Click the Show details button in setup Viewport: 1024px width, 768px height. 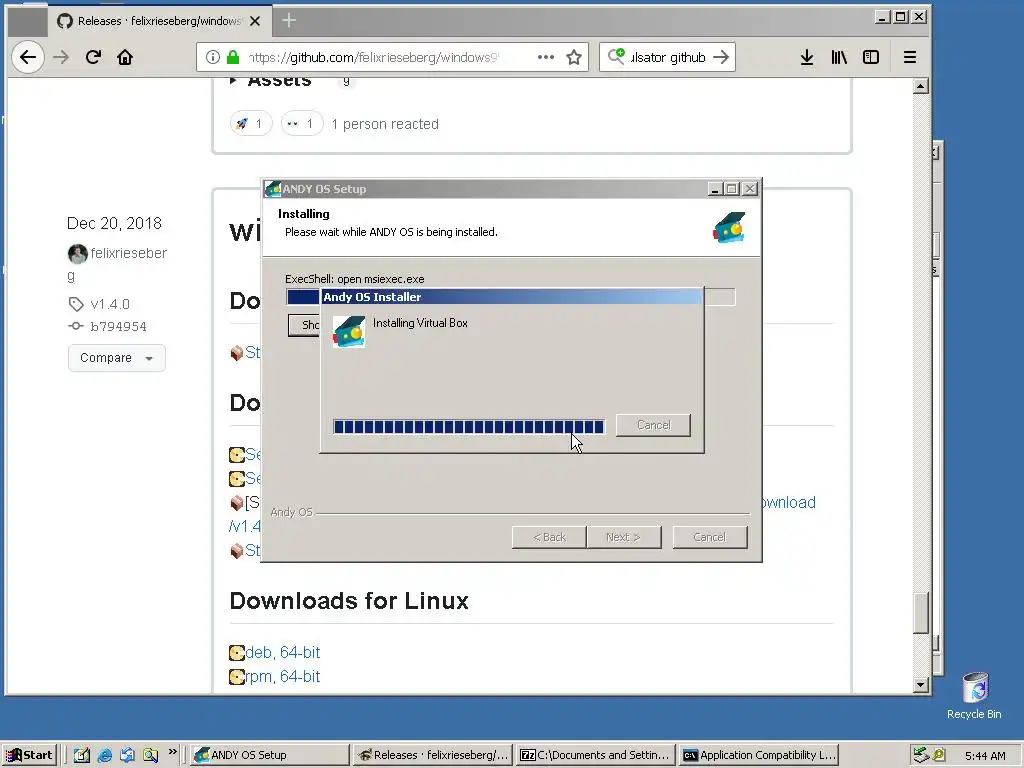pyautogui.click(x=304, y=325)
